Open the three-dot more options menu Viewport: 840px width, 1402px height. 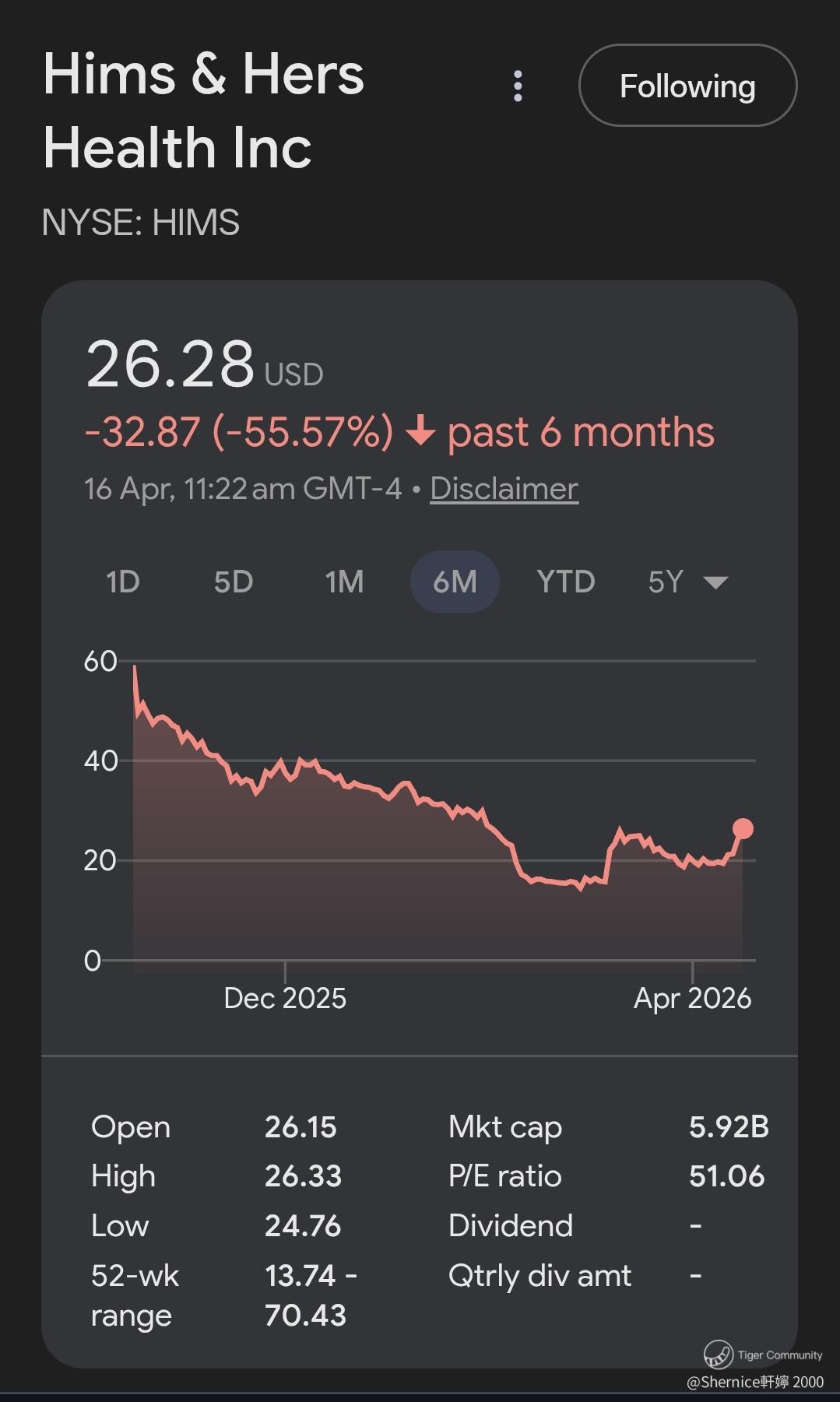pos(518,86)
